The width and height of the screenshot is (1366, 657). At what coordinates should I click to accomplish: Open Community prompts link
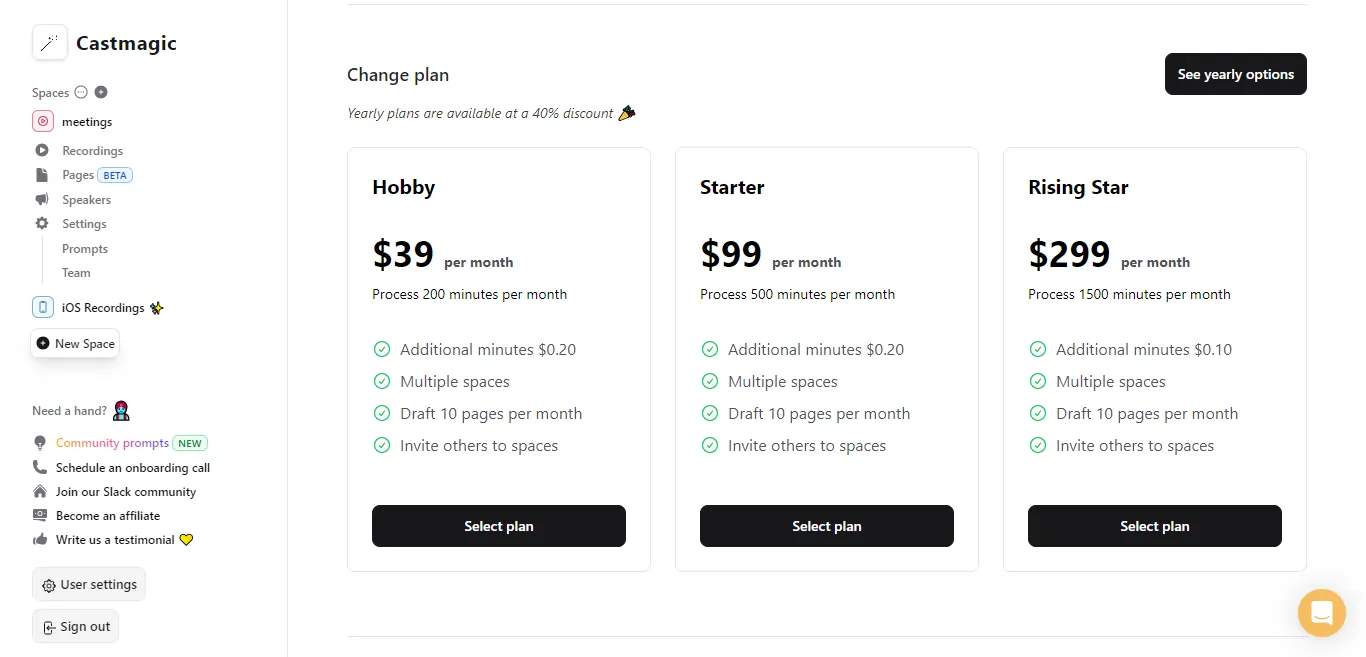click(112, 443)
